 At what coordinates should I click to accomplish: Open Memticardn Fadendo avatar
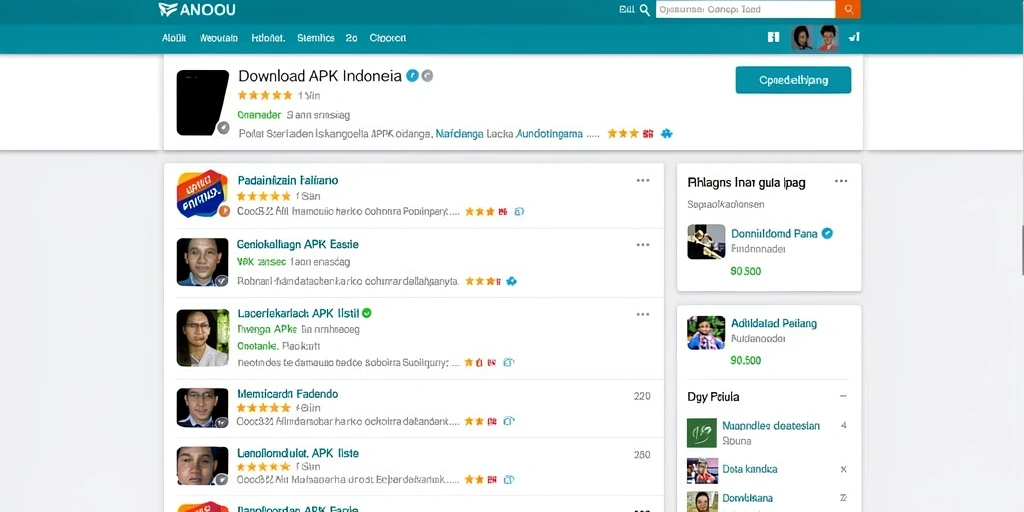202,408
